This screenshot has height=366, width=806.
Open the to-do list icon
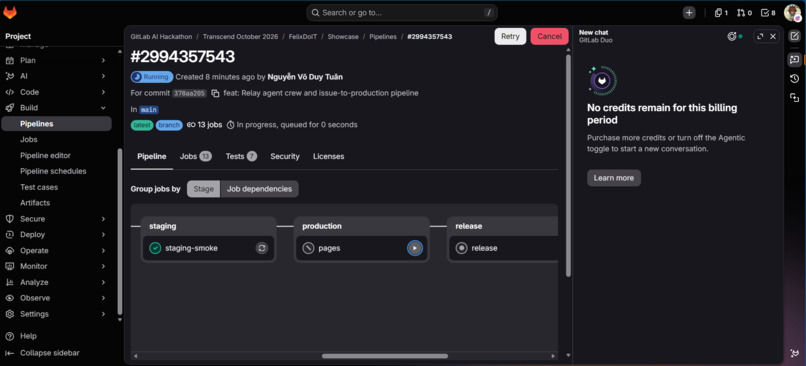[767, 13]
